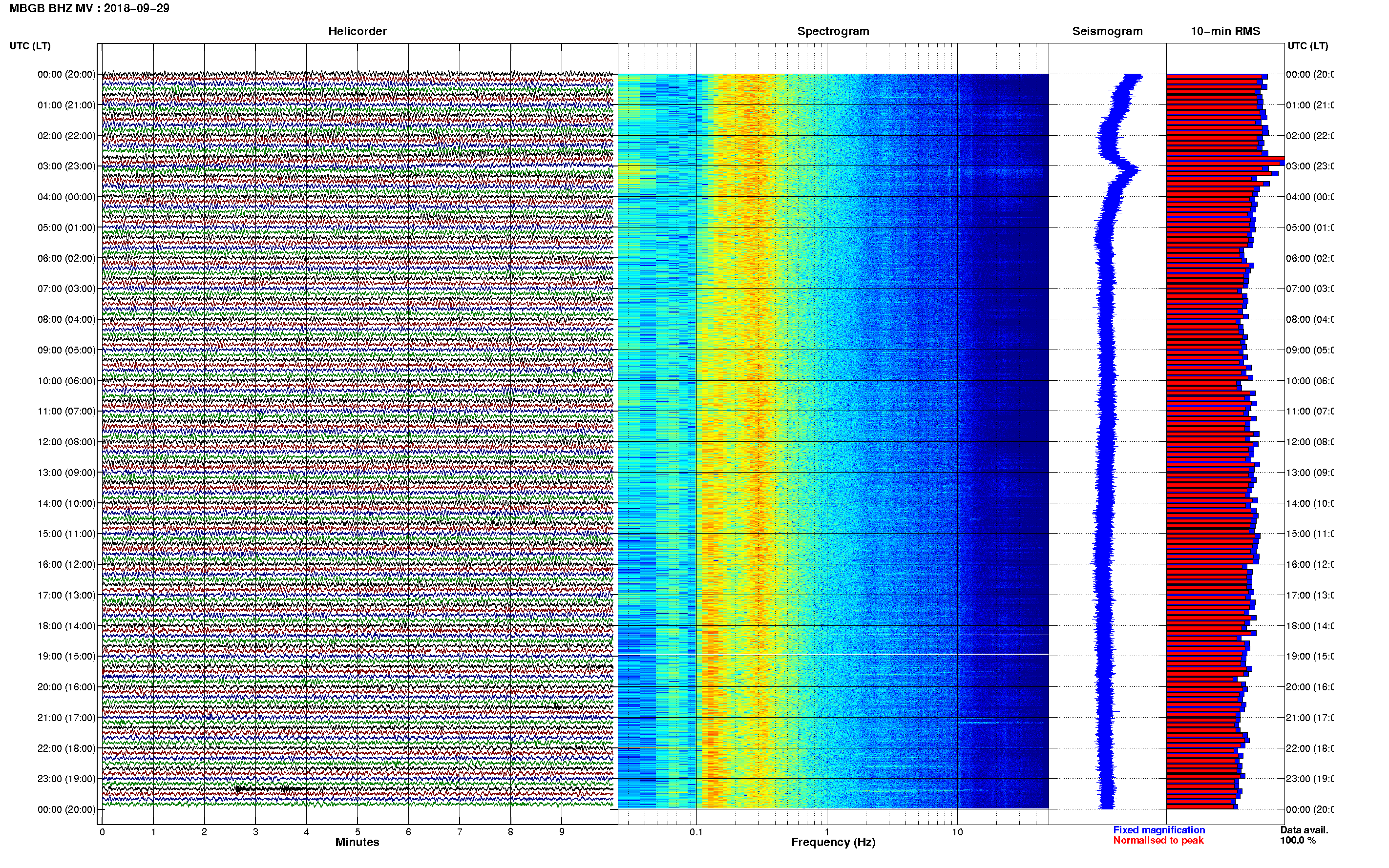
Task: Click the '16:00 (12:00)' Helicorder time label
Action: click(x=66, y=564)
